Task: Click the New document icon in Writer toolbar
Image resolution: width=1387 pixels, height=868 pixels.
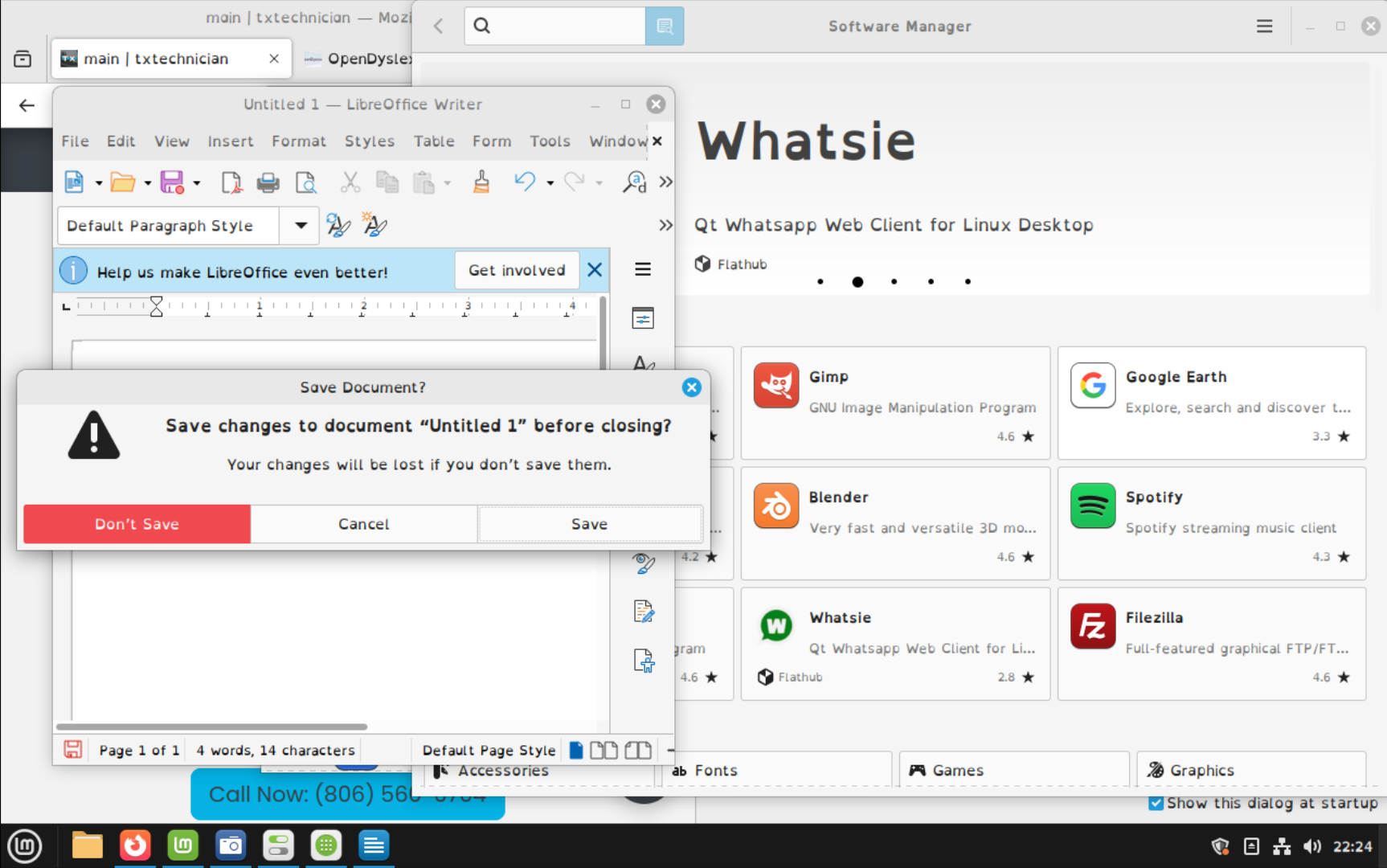Action: pyautogui.click(x=74, y=182)
